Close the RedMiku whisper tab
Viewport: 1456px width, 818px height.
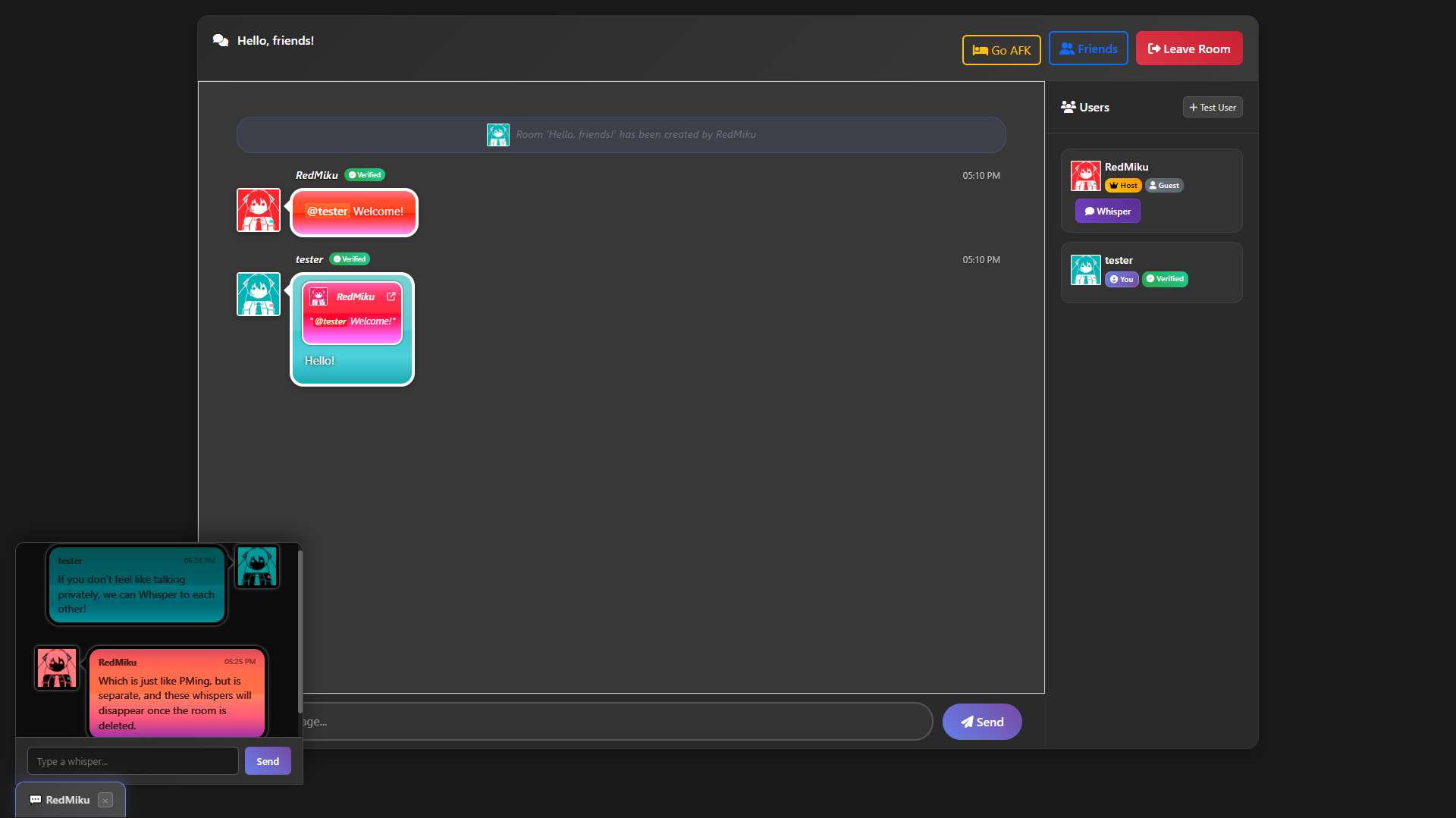[105, 801]
